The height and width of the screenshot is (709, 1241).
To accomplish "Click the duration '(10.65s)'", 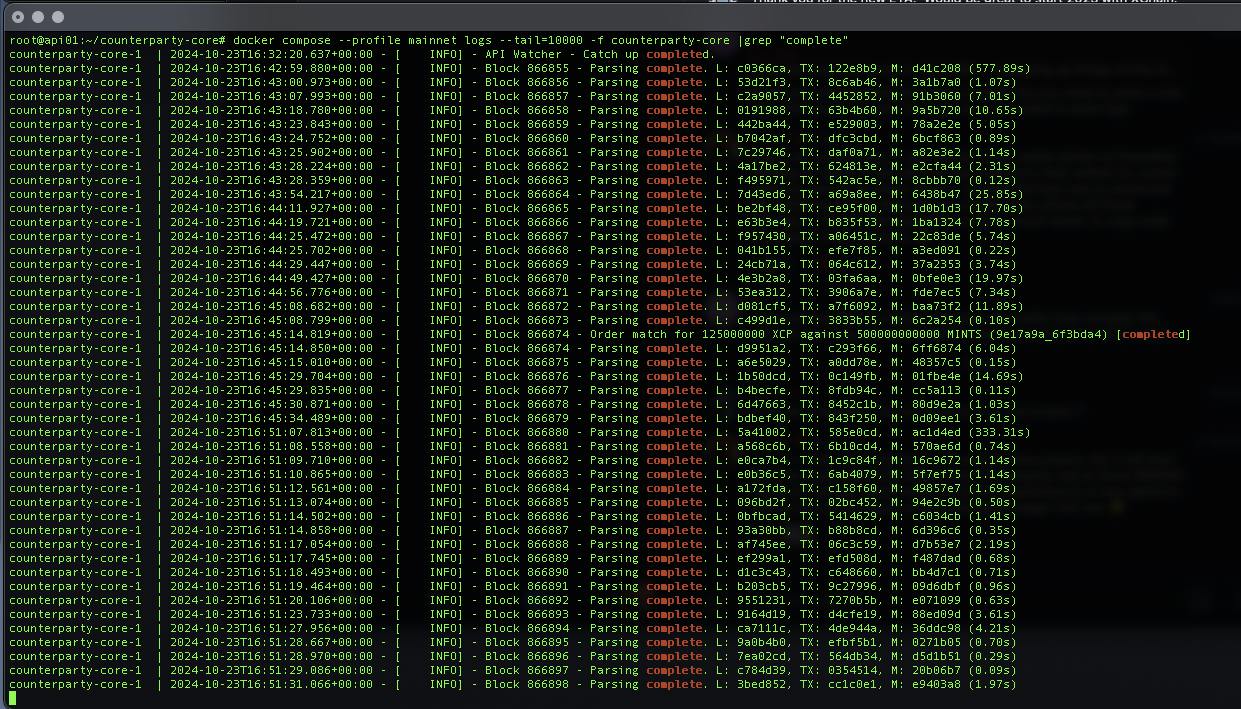I will click(x=996, y=110).
